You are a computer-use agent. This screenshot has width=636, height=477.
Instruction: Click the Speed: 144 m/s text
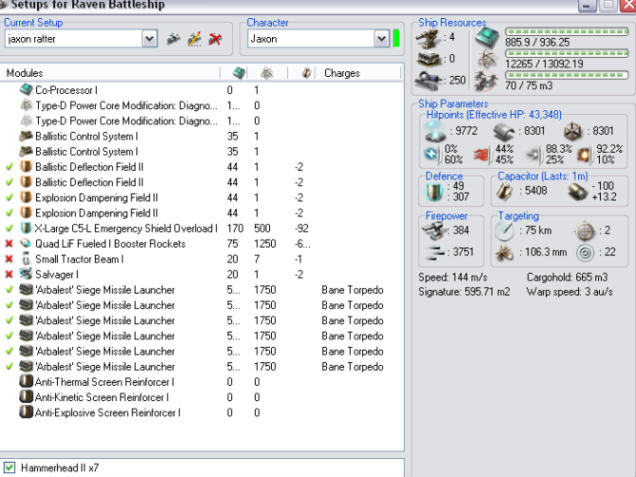pos(453,277)
